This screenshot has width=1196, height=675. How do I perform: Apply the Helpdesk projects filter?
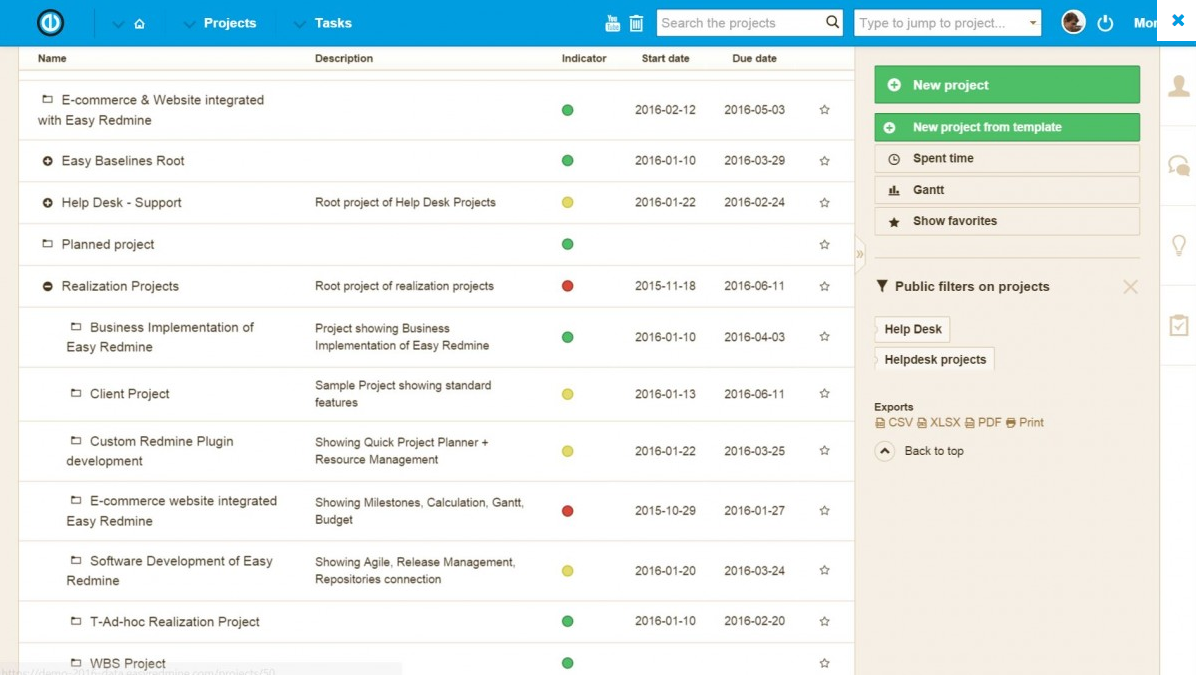coord(934,359)
